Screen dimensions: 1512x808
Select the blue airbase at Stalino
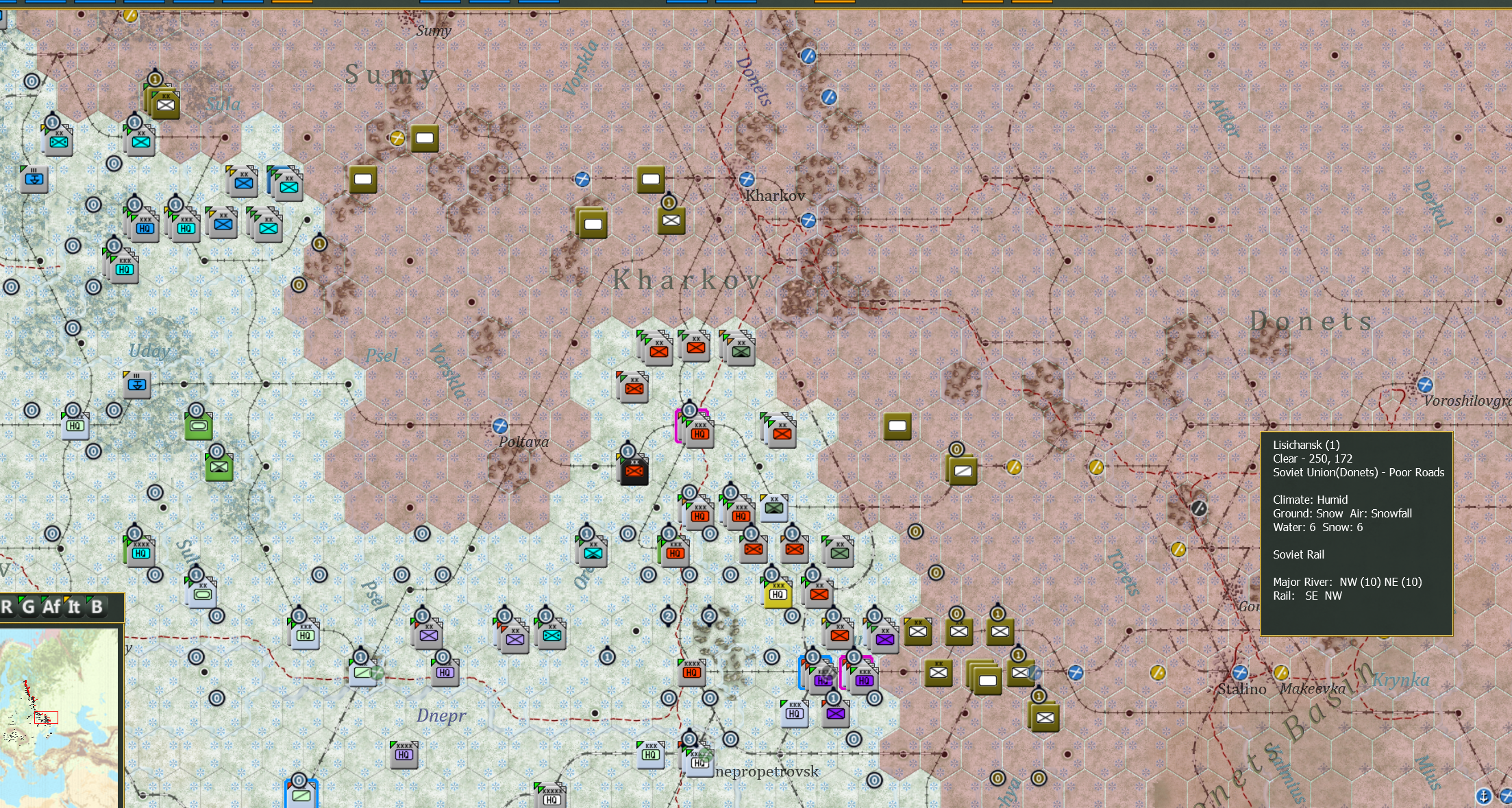(1240, 672)
